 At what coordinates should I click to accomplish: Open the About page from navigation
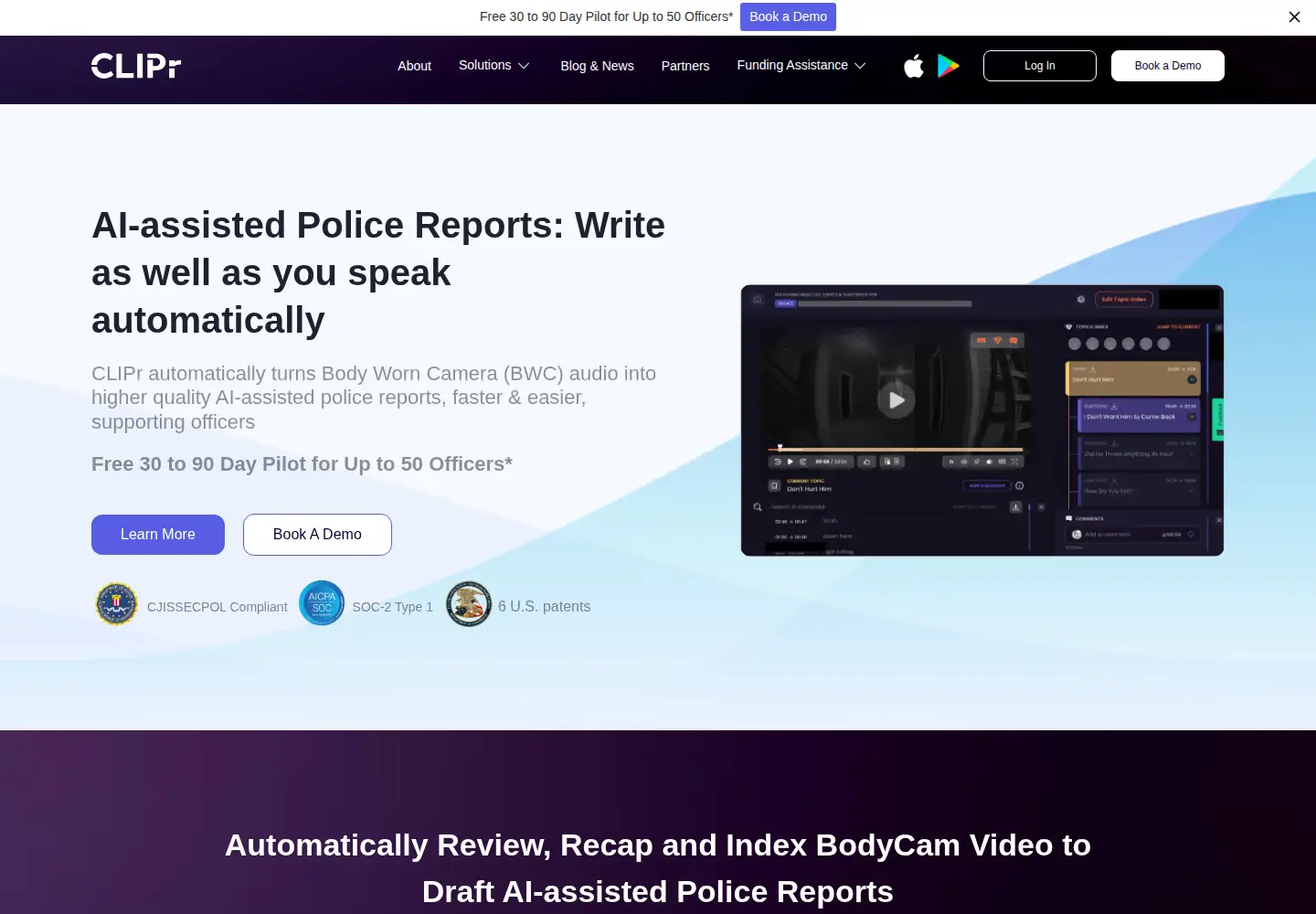(x=414, y=66)
